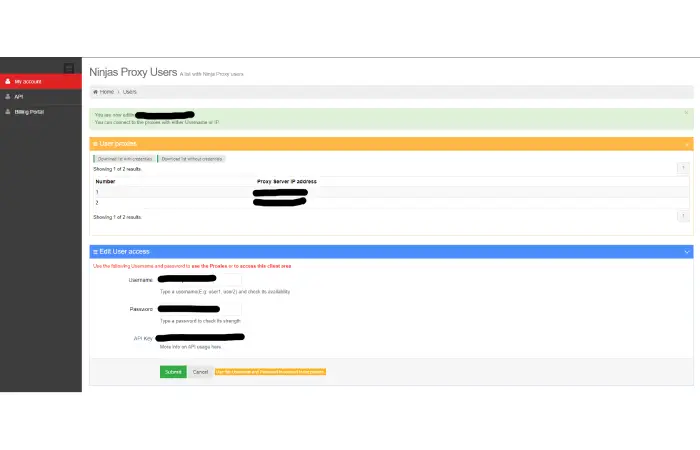The height and width of the screenshot is (450, 700).
Task: Click the green Submit button
Action: (173, 372)
